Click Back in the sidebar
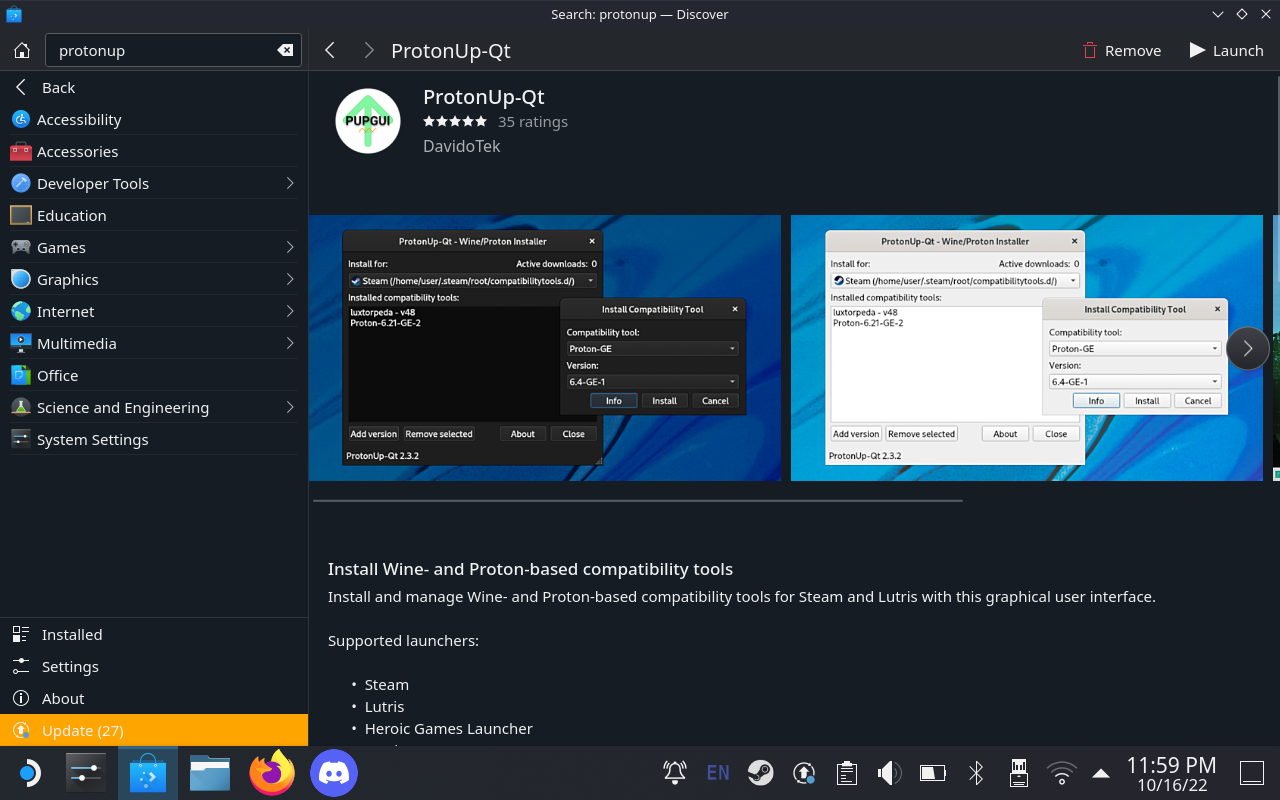The height and width of the screenshot is (800, 1280). click(154, 87)
